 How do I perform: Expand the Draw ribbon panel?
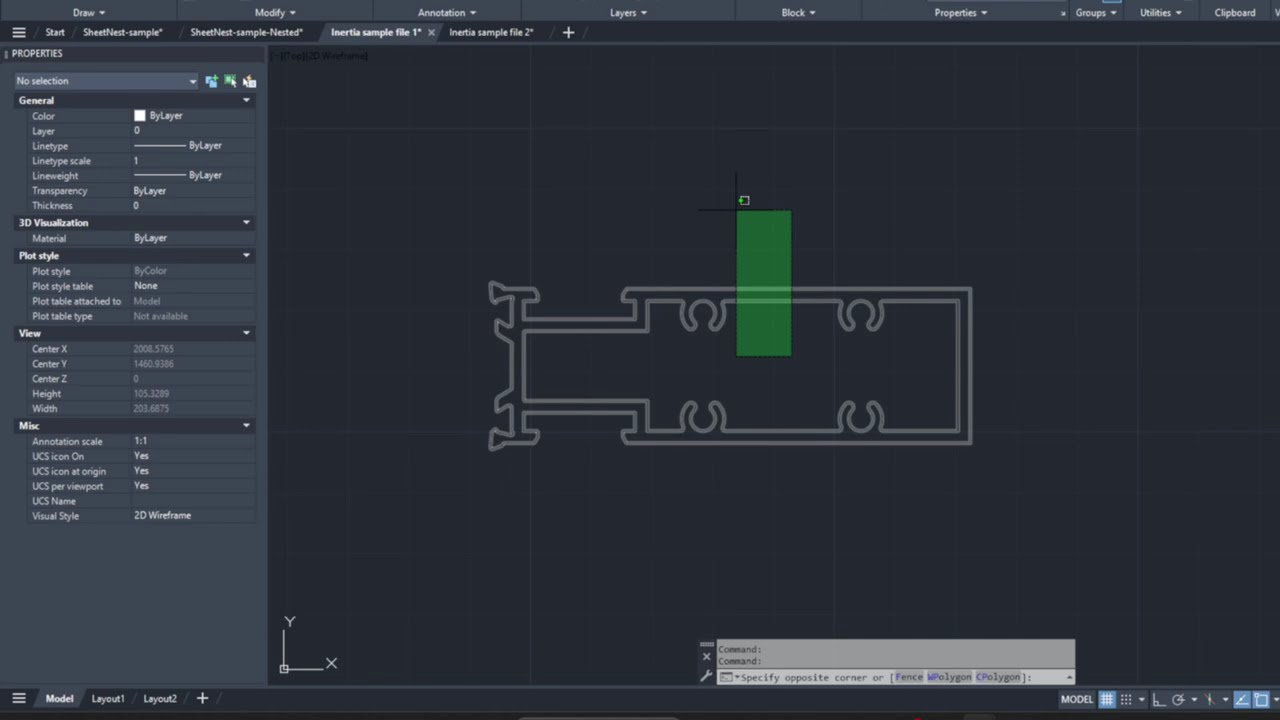(x=89, y=12)
